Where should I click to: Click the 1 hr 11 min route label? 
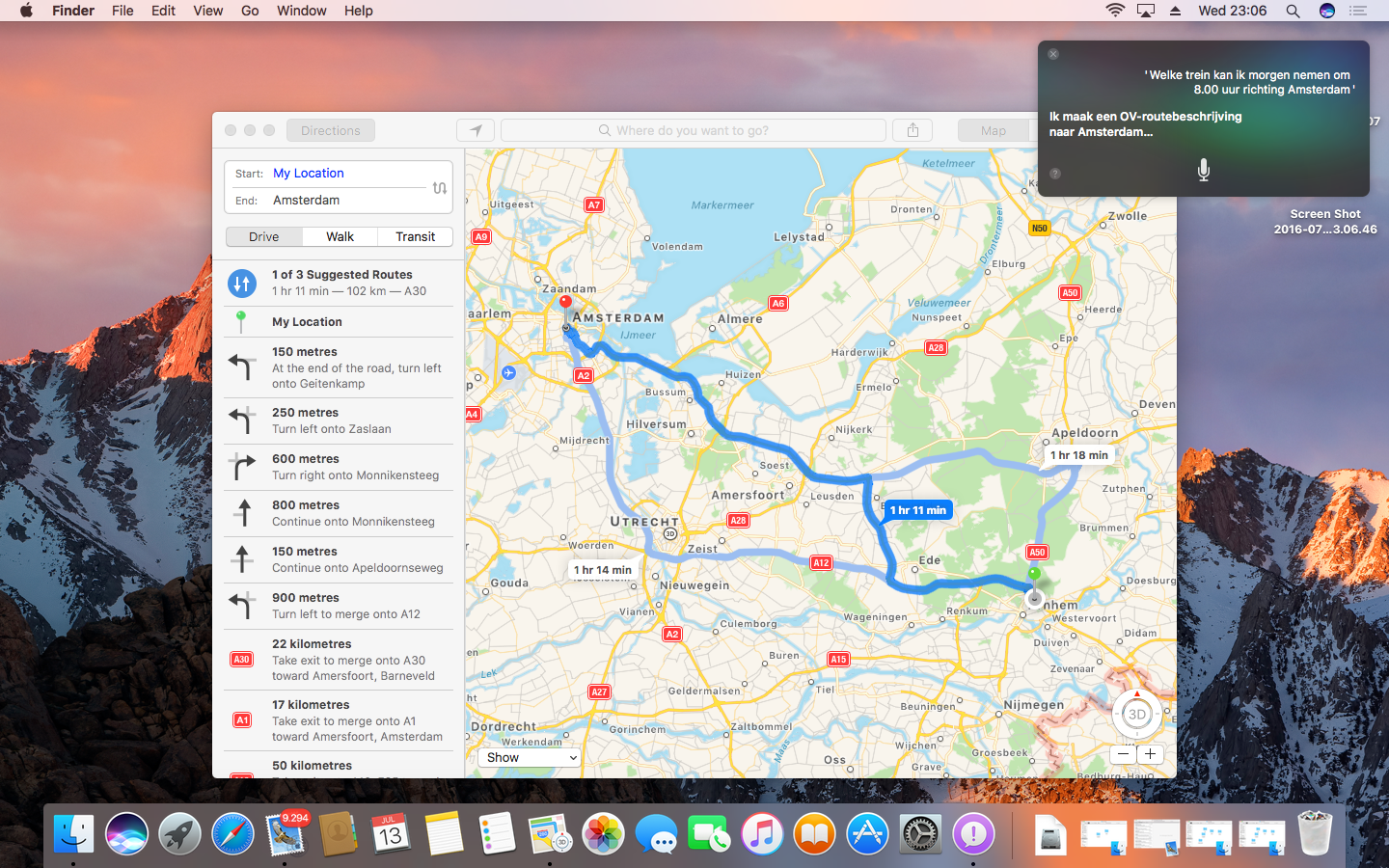[918, 510]
